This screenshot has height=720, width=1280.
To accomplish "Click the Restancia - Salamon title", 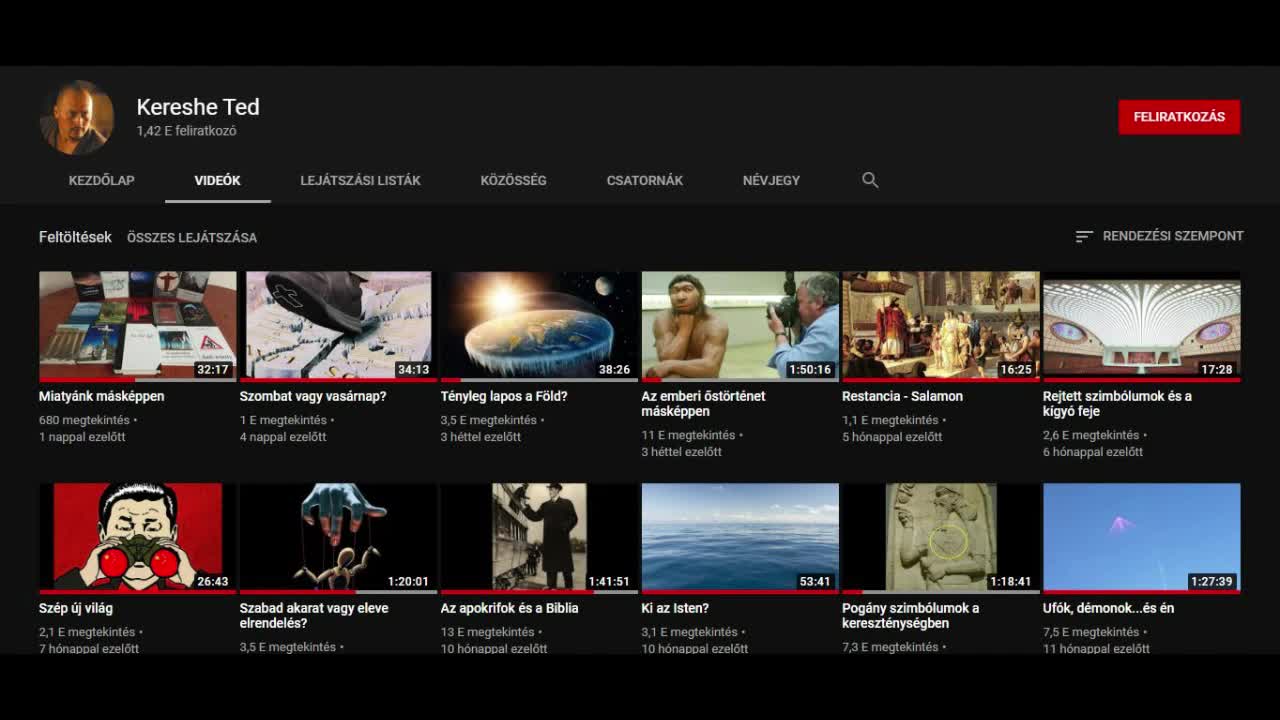I will [902, 397].
